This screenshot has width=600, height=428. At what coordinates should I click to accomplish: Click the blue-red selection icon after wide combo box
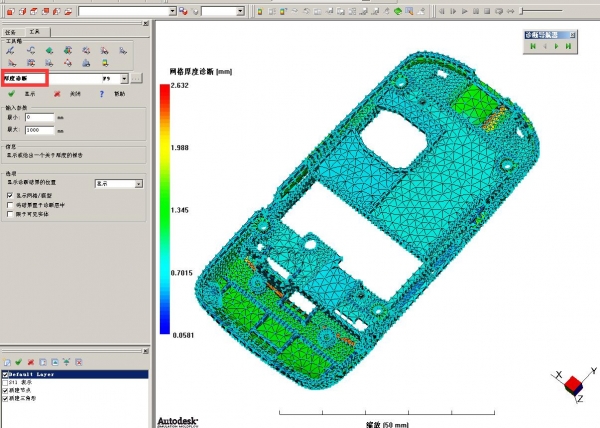point(183,11)
